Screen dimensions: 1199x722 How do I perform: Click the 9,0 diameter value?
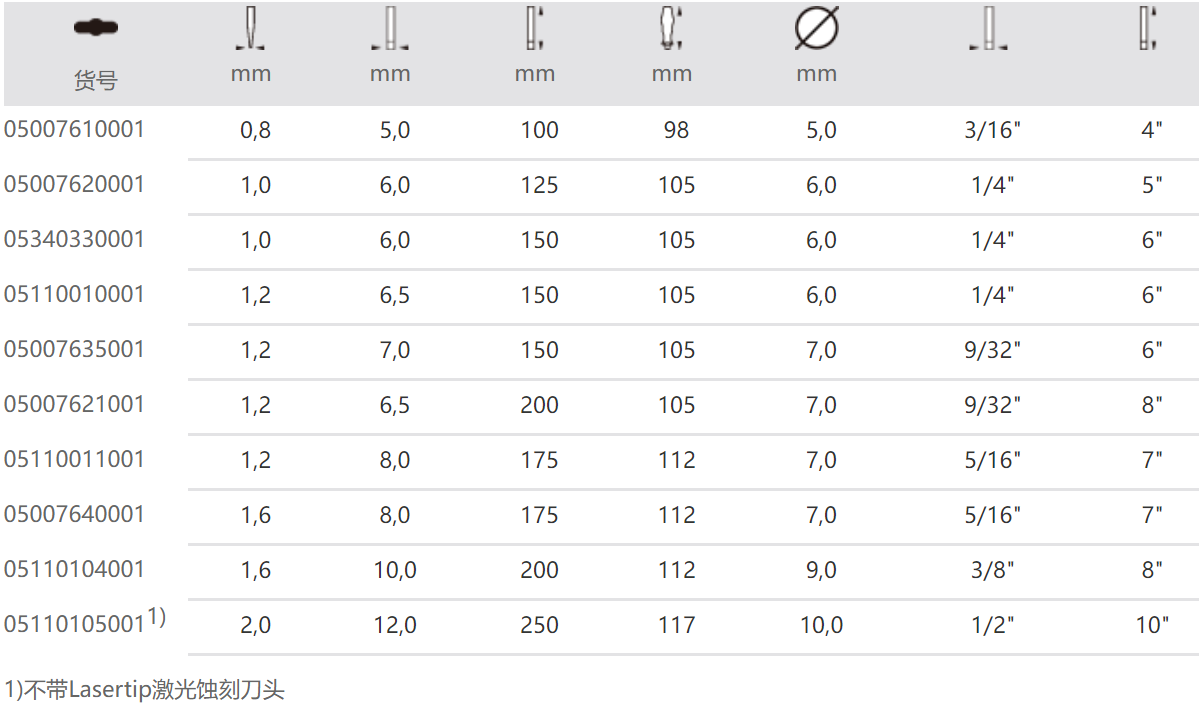[x=821, y=570]
